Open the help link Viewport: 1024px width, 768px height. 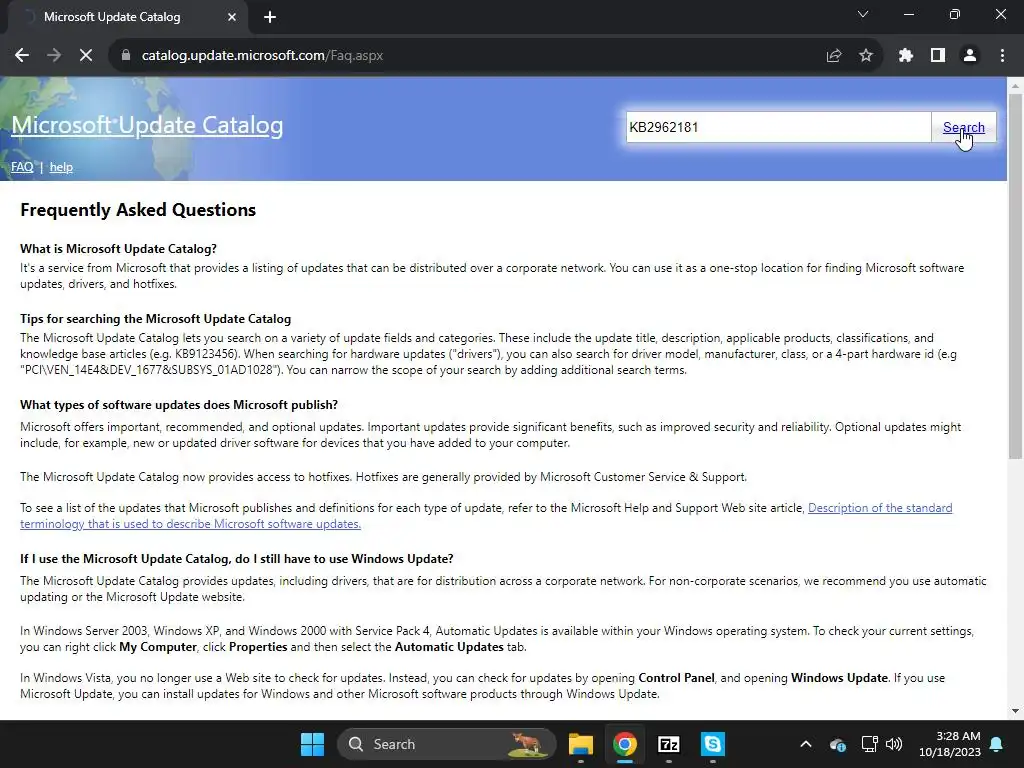(61, 167)
